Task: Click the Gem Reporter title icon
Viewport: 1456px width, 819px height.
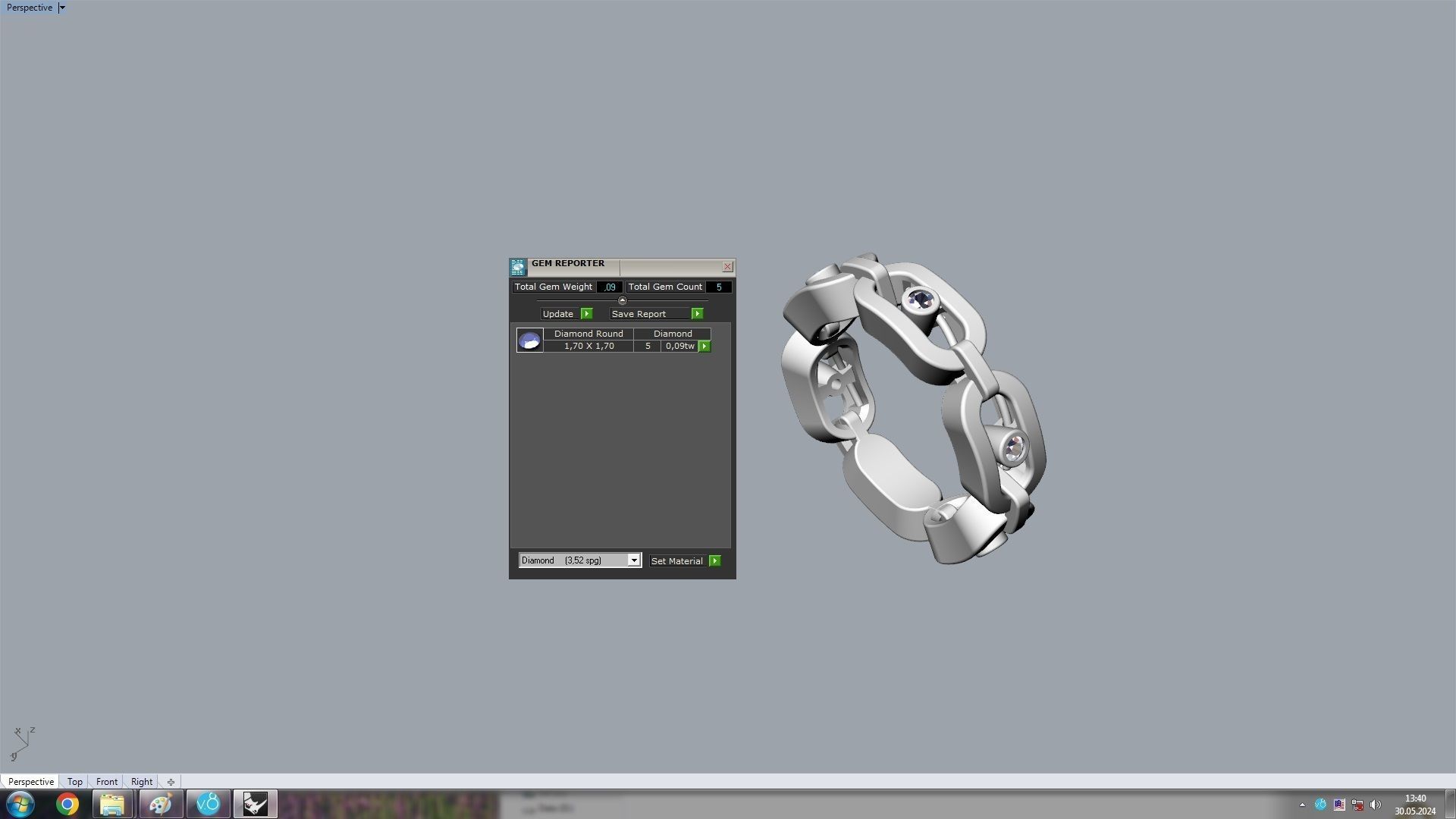Action: [x=518, y=267]
